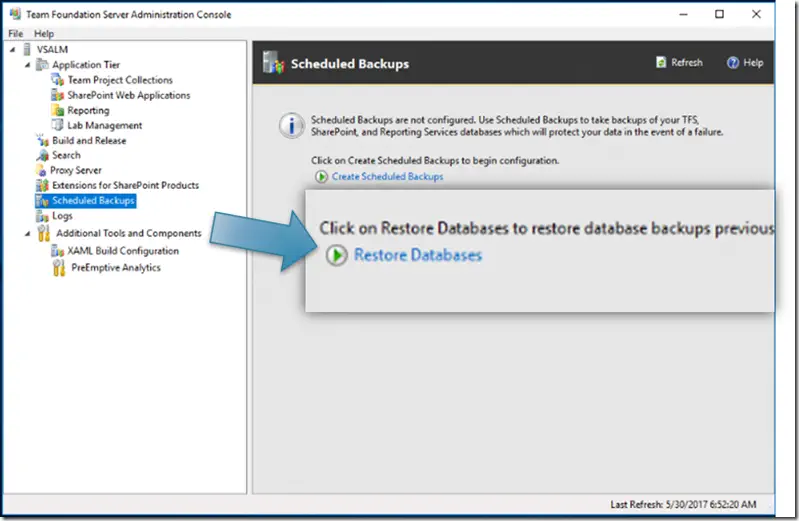Viewport: 799px width, 521px height.
Task: Click the Build and Release icon
Action: (42, 140)
